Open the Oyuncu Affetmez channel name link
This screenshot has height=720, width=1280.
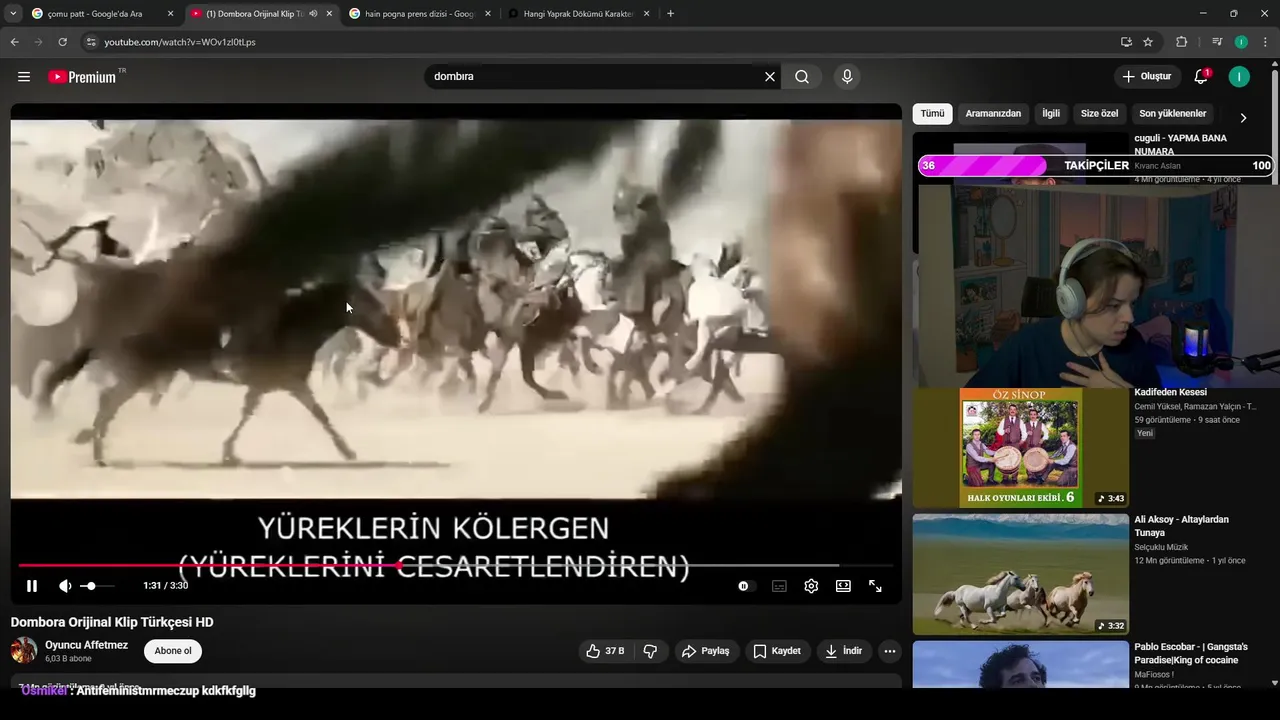87,645
